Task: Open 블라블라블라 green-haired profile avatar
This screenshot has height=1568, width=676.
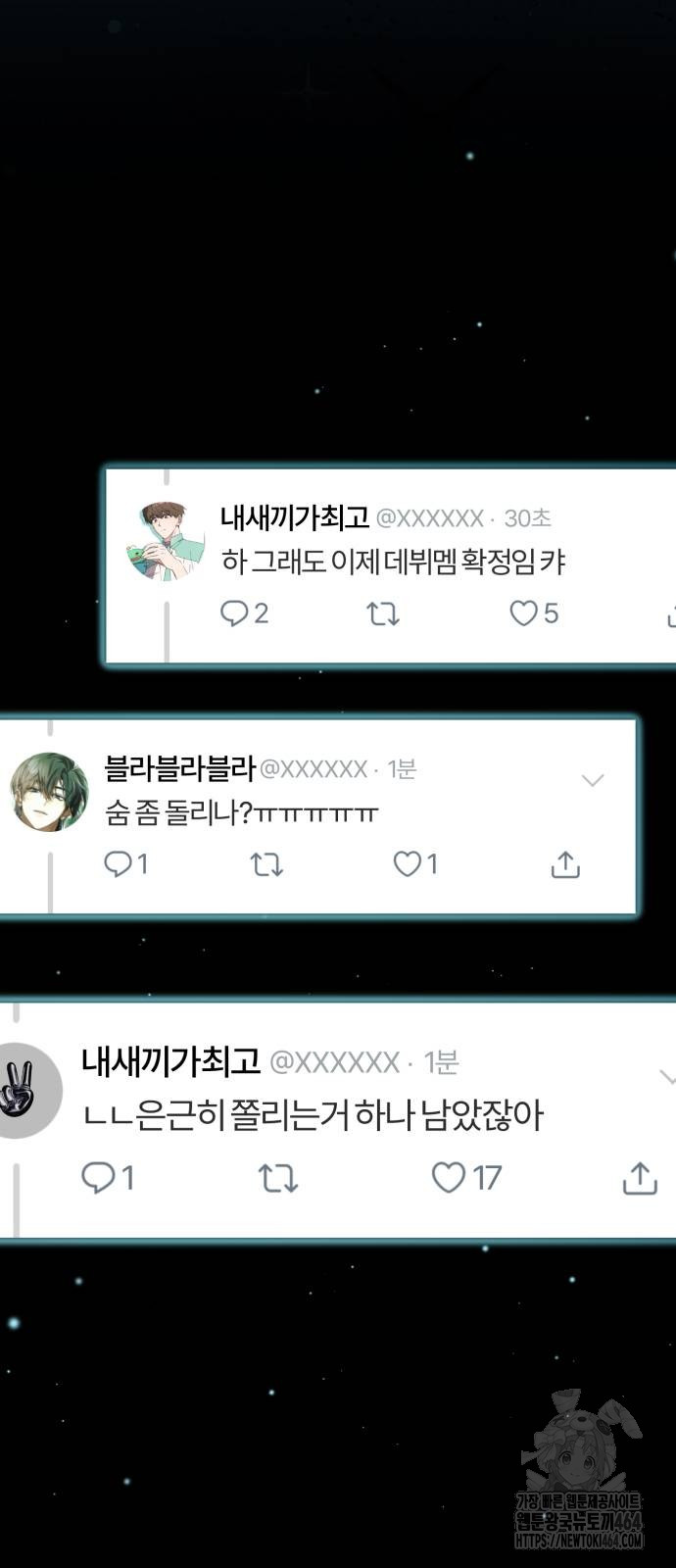Action: pyautogui.click(x=49, y=792)
